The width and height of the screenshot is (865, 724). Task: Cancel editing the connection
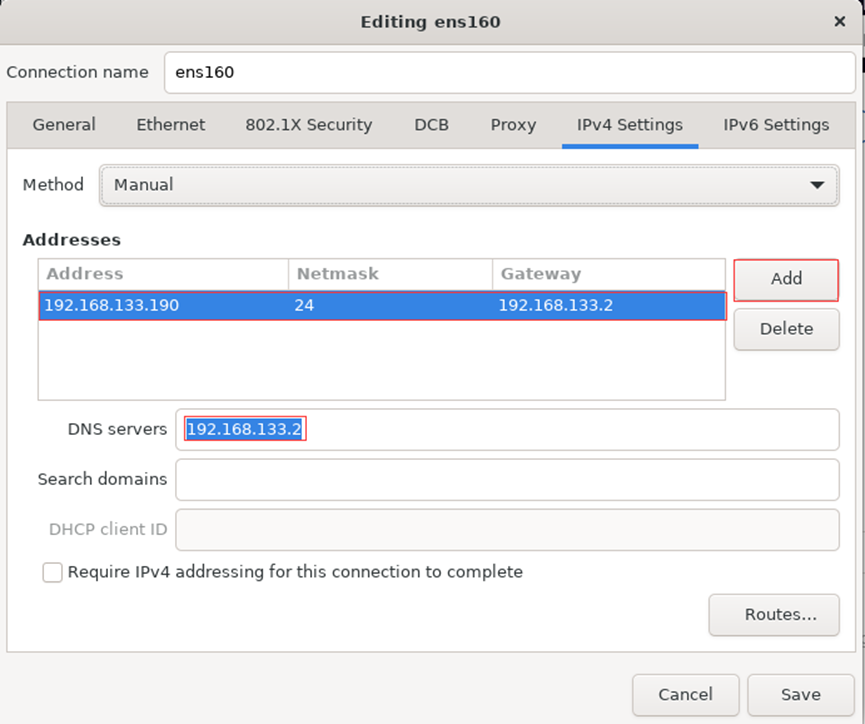tap(685, 695)
